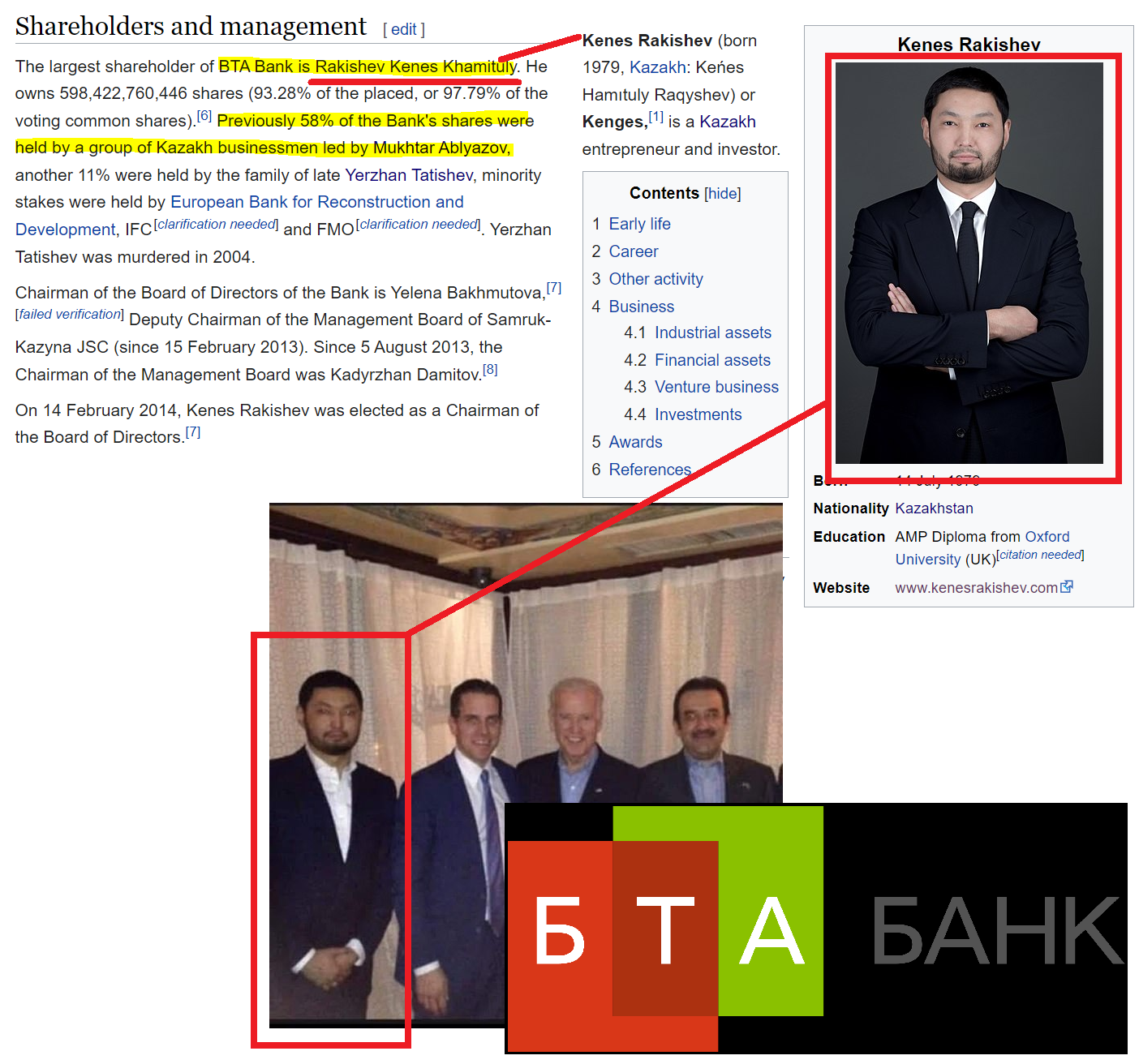
Task: Open the Awards section link
Action: tap(635, 442)
